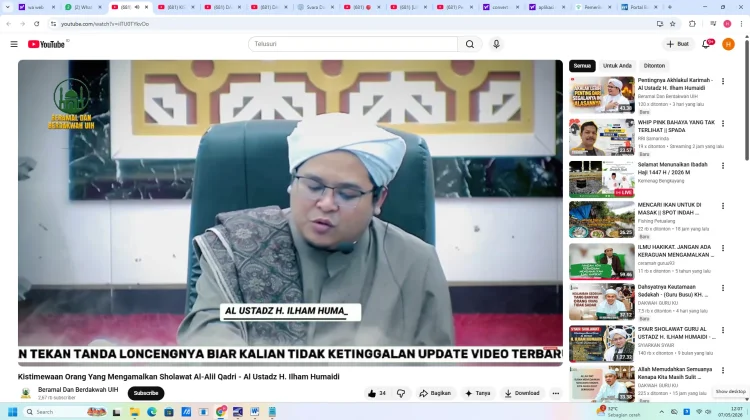Open options for SYAIR SHOLAWAT video

(x=723, y=330)
